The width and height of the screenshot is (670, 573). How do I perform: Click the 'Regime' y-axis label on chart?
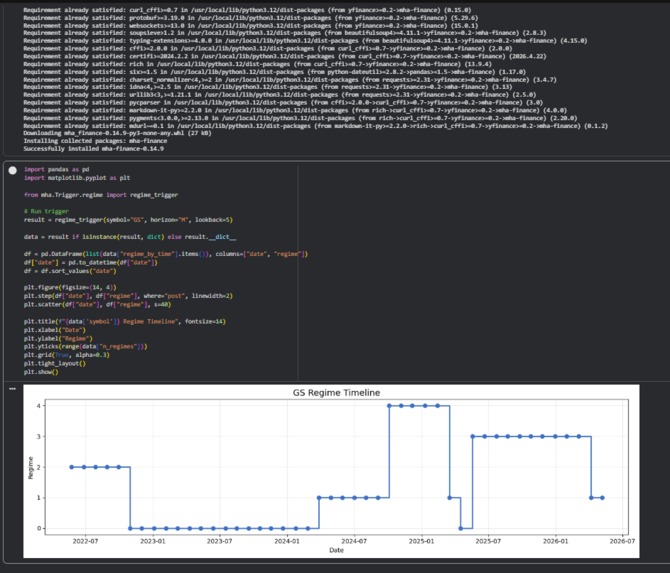tap(31, 468)
